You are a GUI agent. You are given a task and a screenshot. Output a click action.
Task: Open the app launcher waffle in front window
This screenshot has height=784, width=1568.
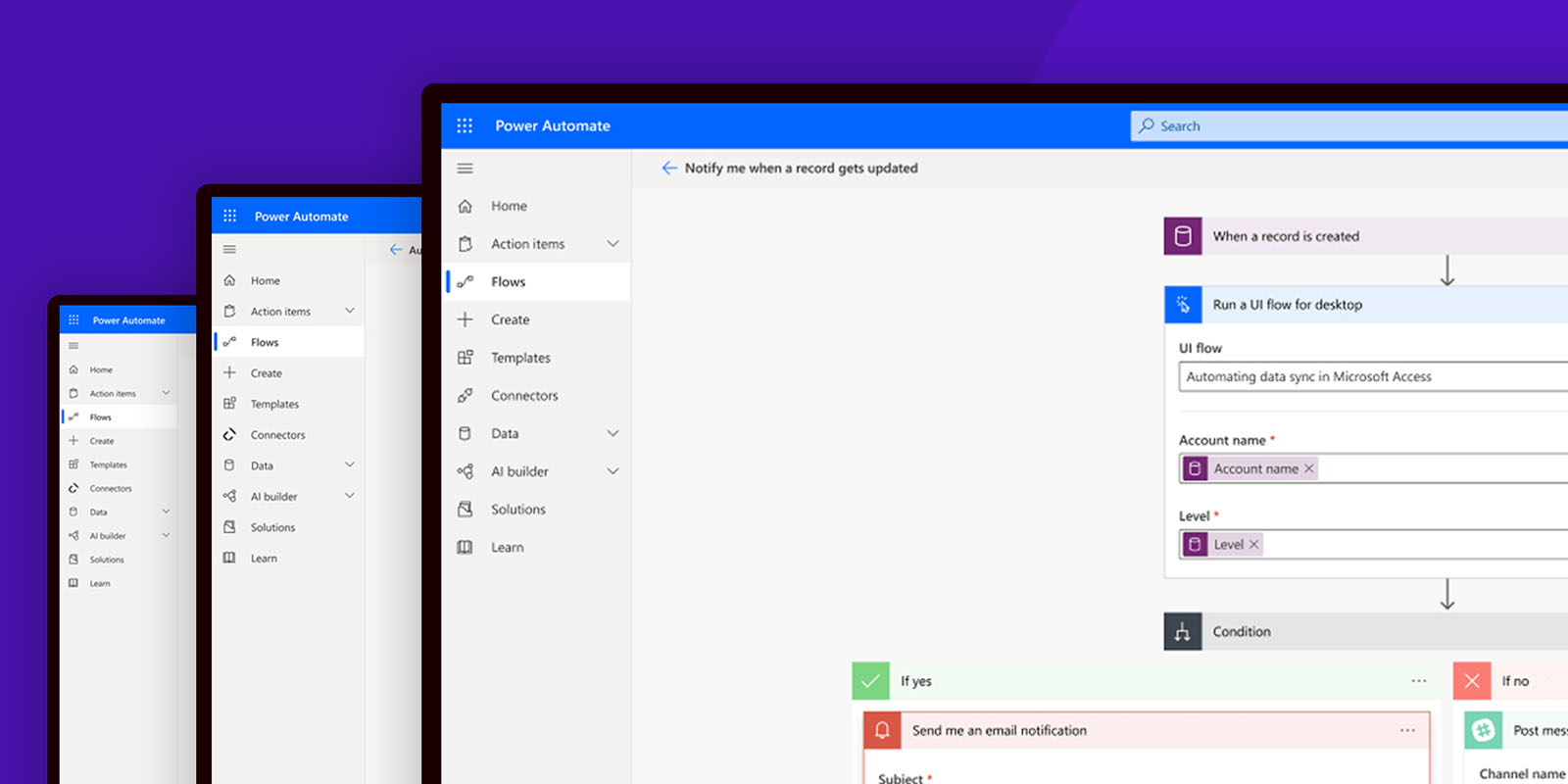click(x=465, y=125)
